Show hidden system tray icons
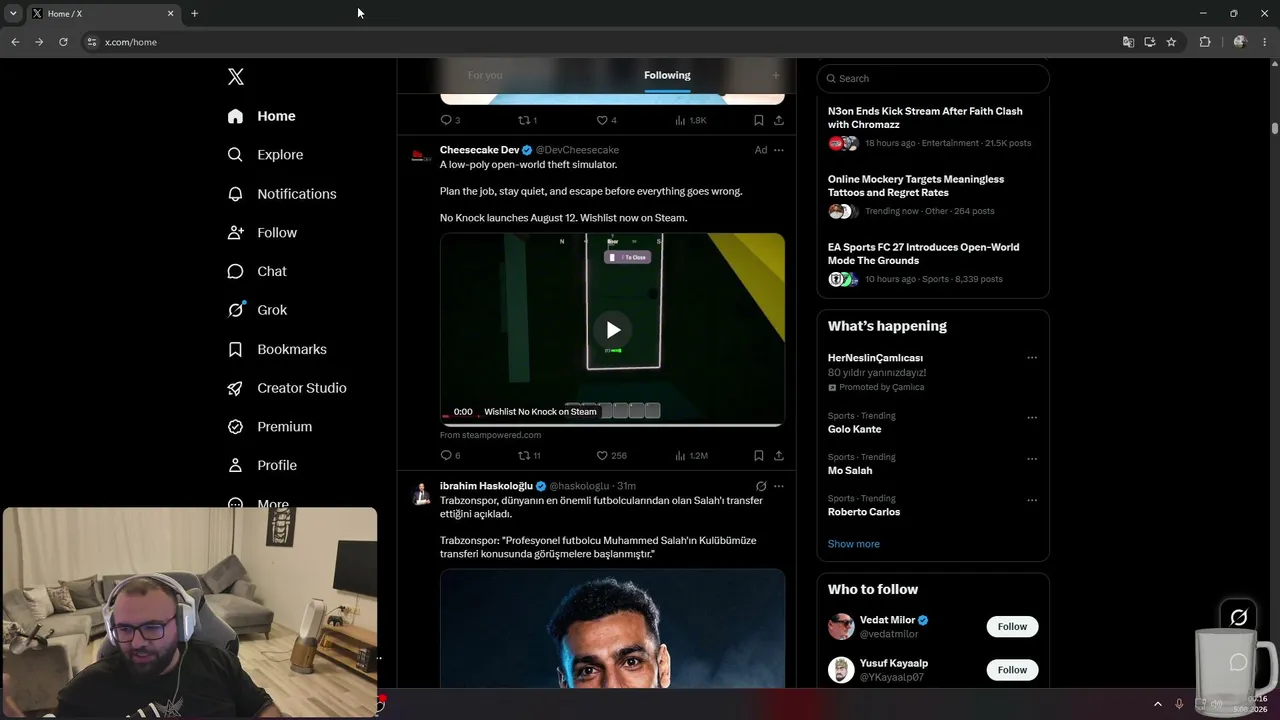 pos(1158,704)
